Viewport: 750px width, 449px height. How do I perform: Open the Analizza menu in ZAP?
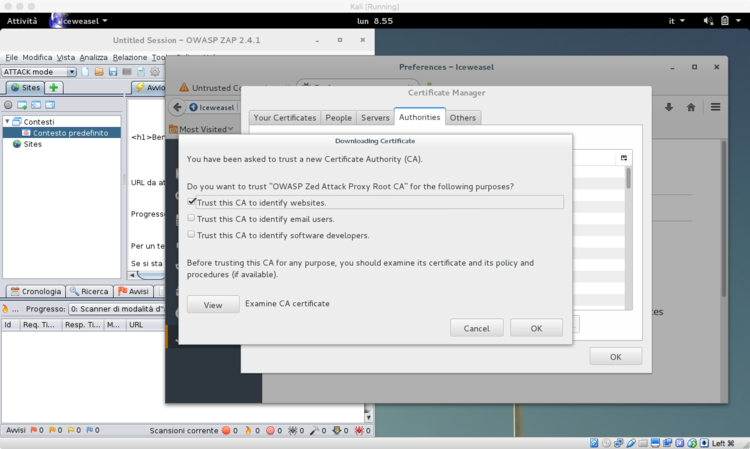(94, 57)
